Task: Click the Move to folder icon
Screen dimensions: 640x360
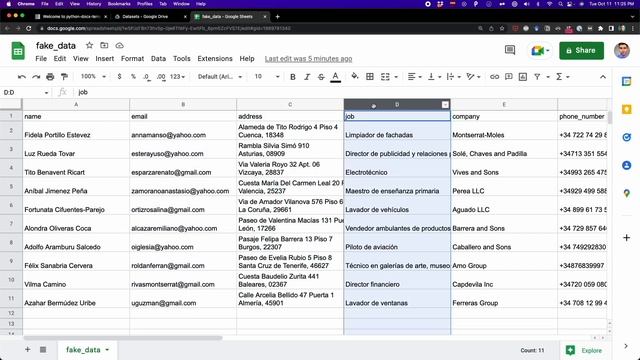Action: tap(104, 45)
